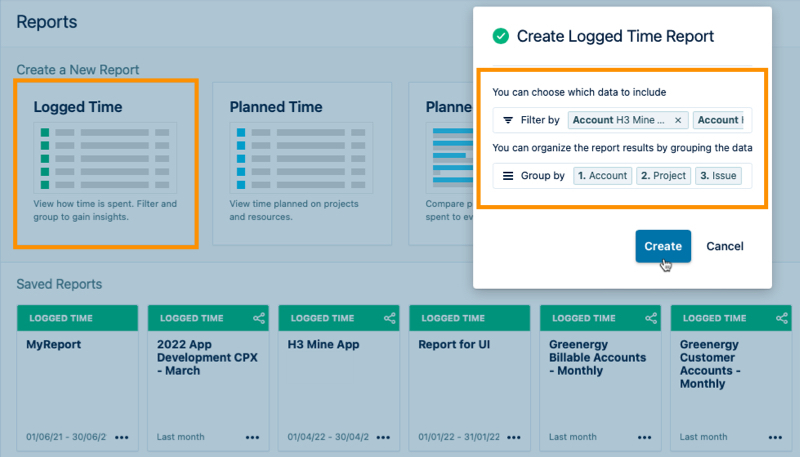Click the Create button
This screenshot has height=457, width=800.
point(663,246)
